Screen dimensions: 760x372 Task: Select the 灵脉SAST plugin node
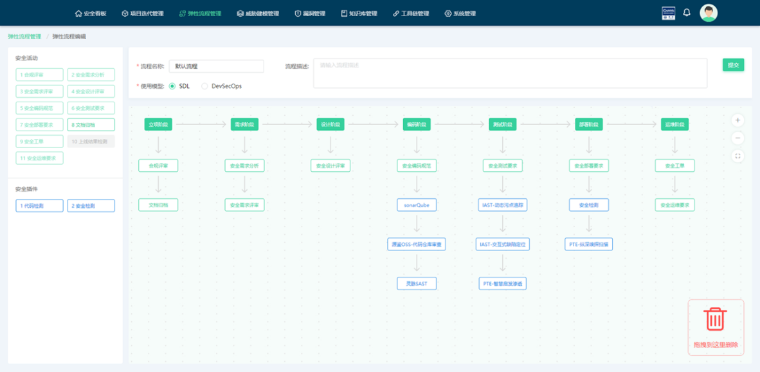point(416,283)
